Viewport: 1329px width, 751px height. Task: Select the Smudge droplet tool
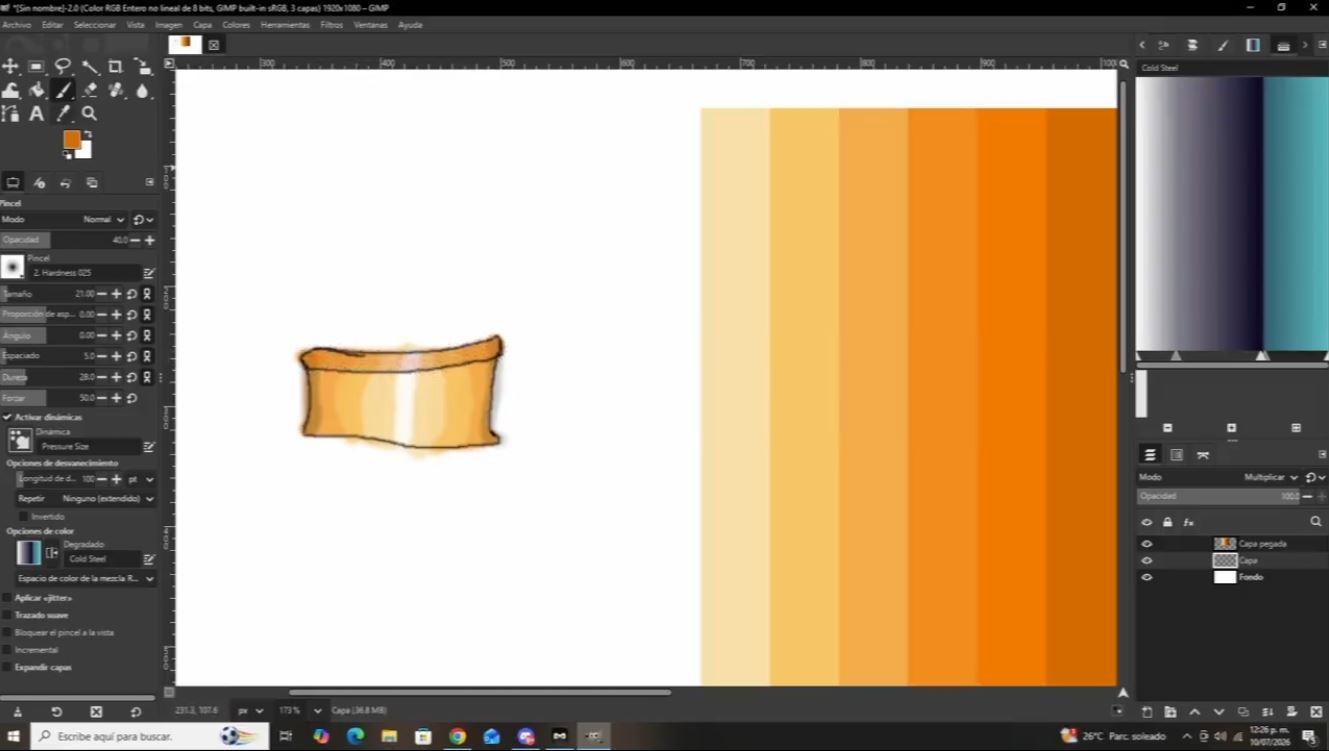142,90
